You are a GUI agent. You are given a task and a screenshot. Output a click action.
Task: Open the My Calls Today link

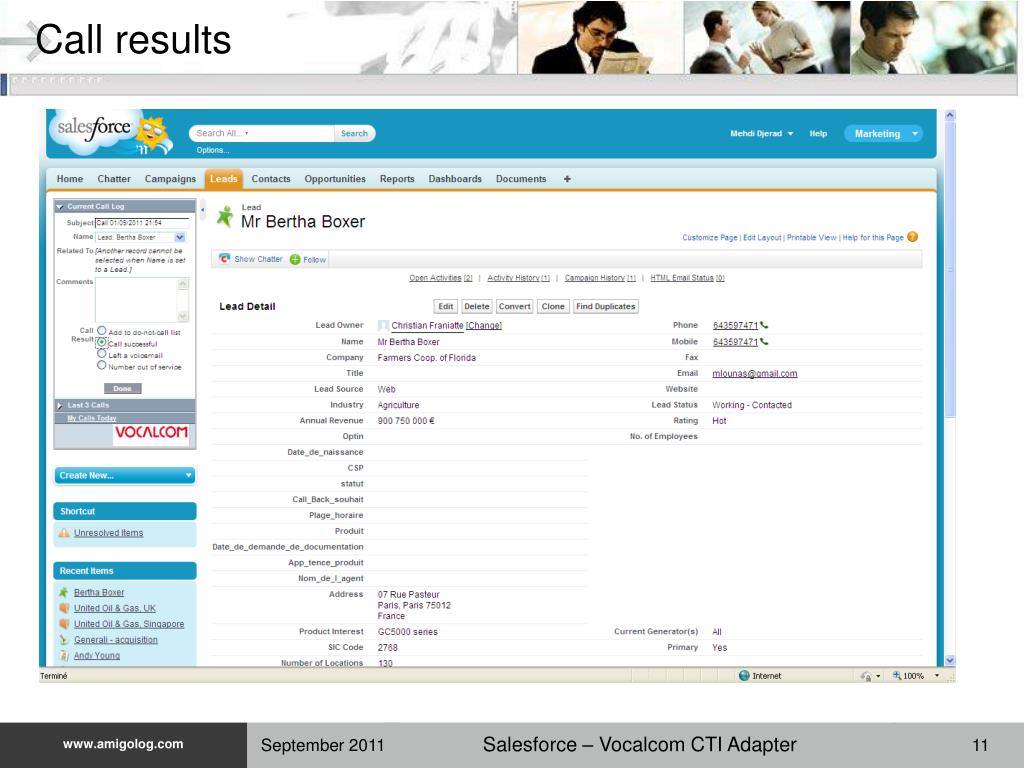92,418
